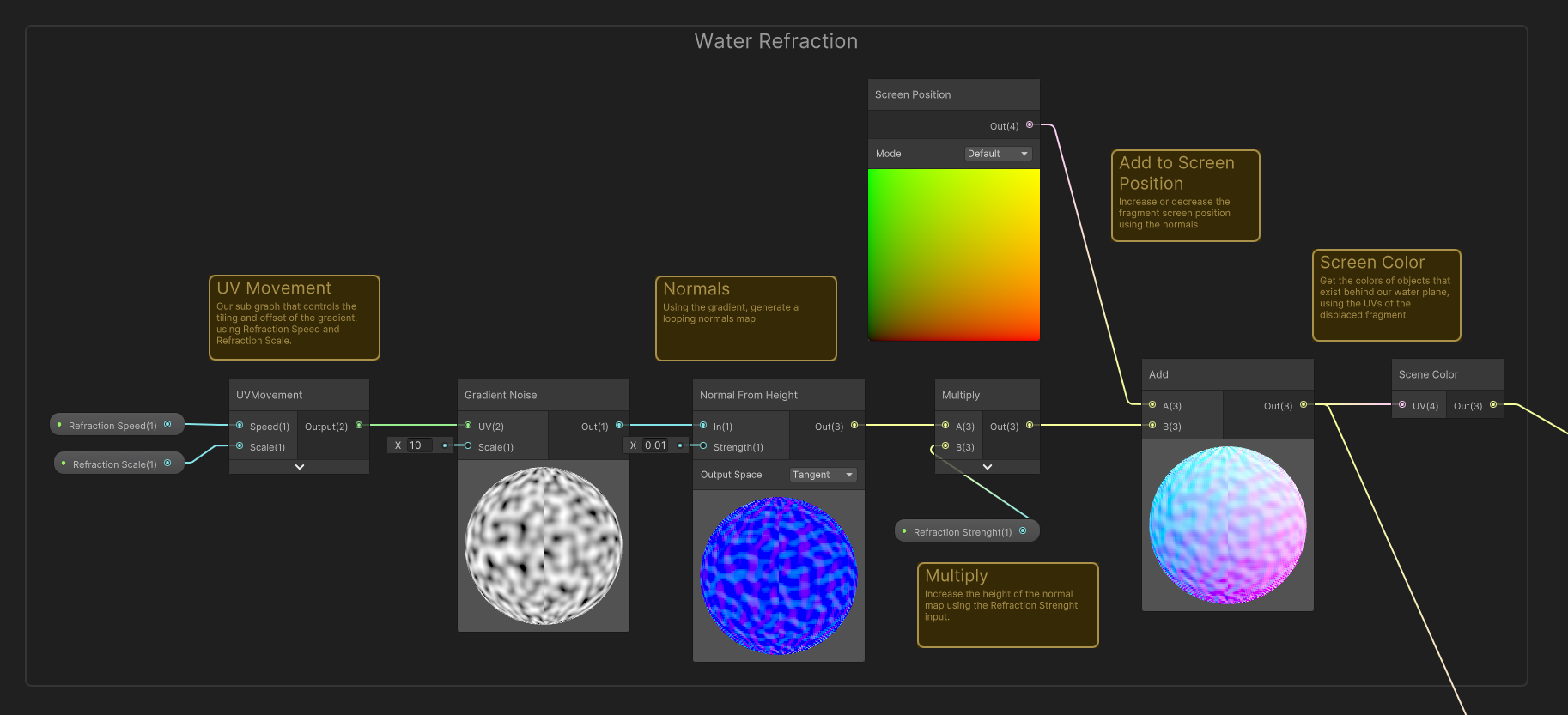The height and width of the screenshot is (715, 1568).
Task: Click Multiply A(3) input port
Action: point(945,426)
